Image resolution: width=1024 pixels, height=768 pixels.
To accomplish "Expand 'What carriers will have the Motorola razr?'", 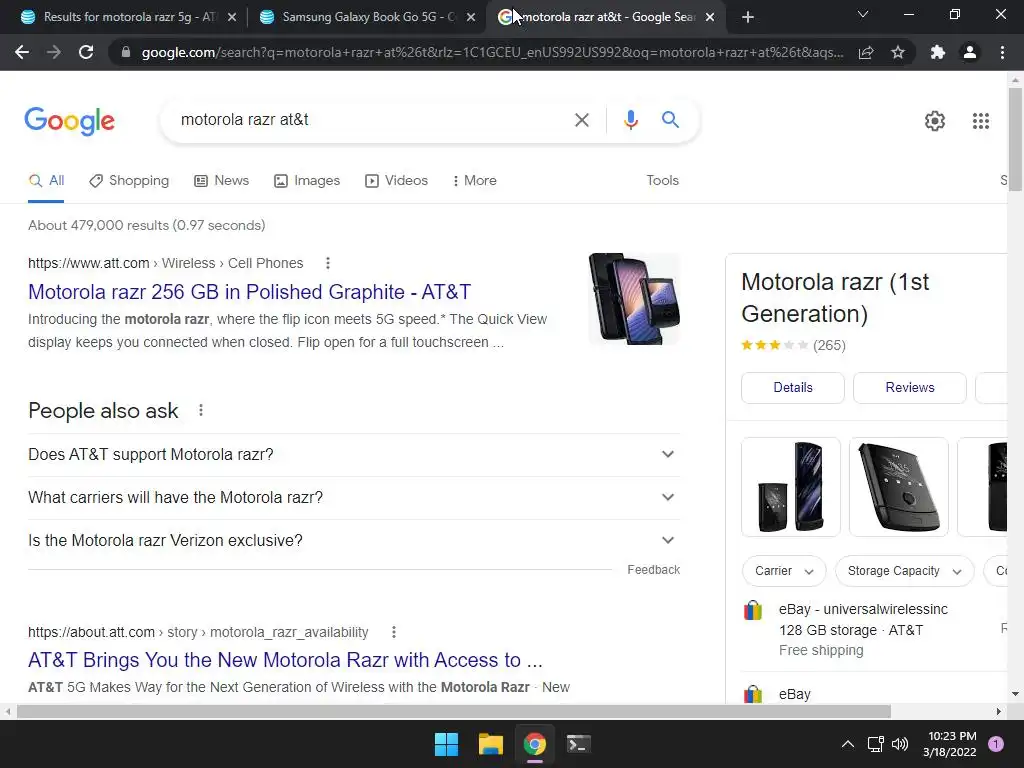I will click(x=354, y=498).
